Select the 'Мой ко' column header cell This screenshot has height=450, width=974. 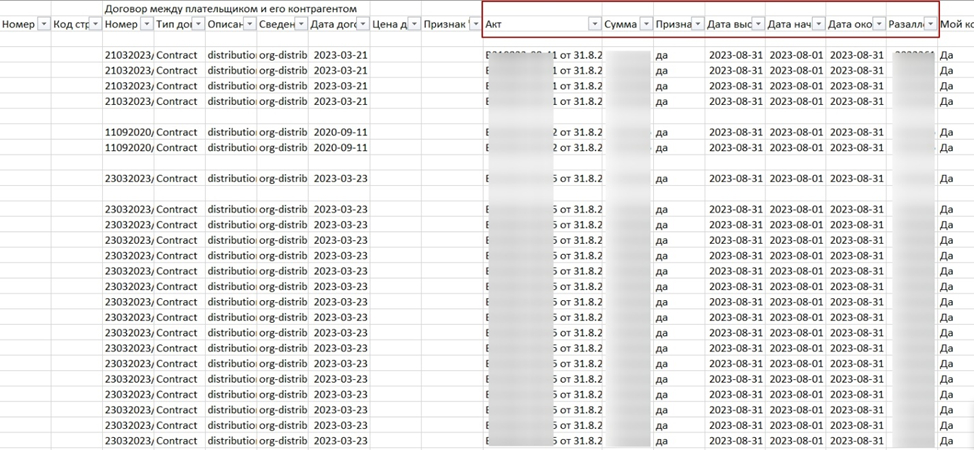coord(957,24)
